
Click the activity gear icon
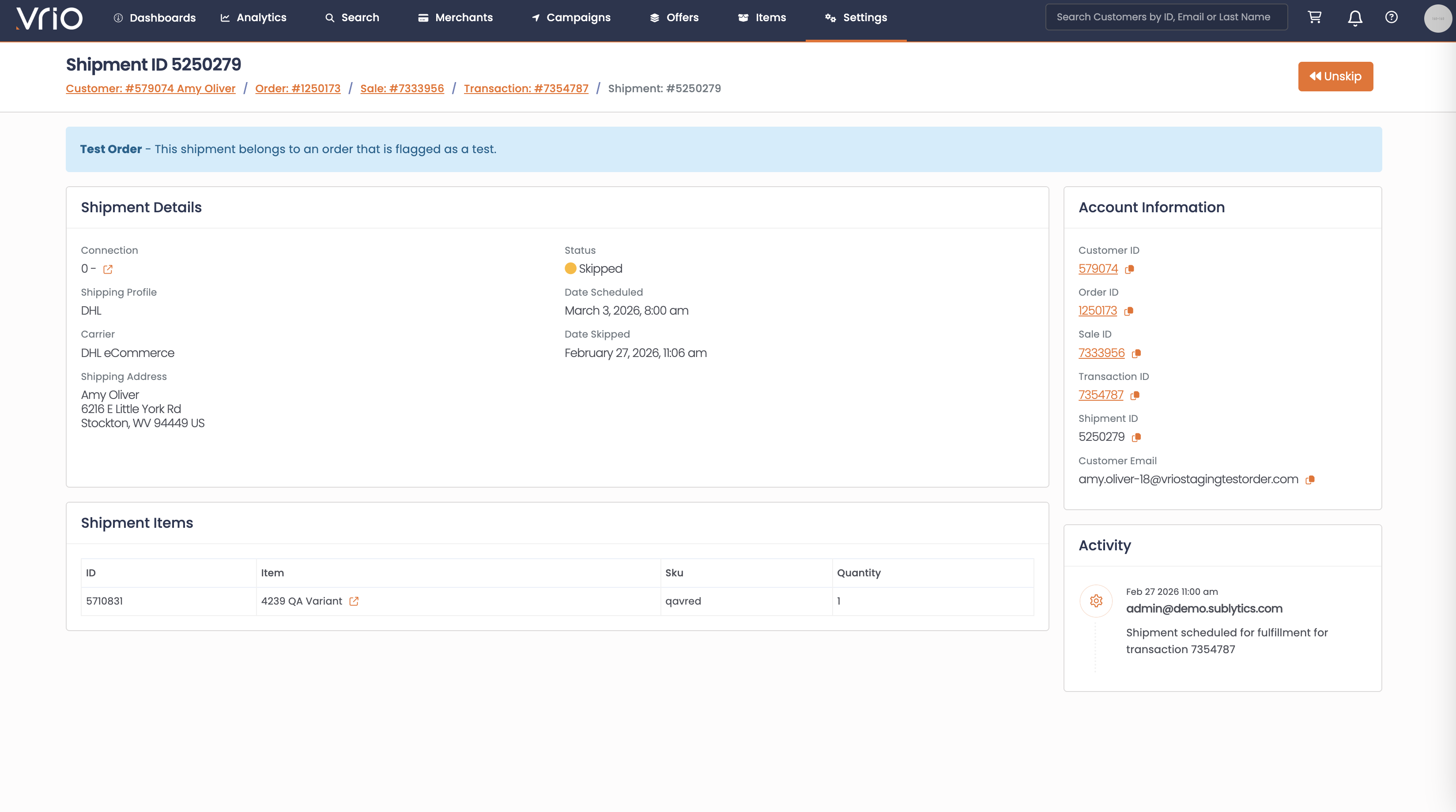click(x=1096, y=601)
